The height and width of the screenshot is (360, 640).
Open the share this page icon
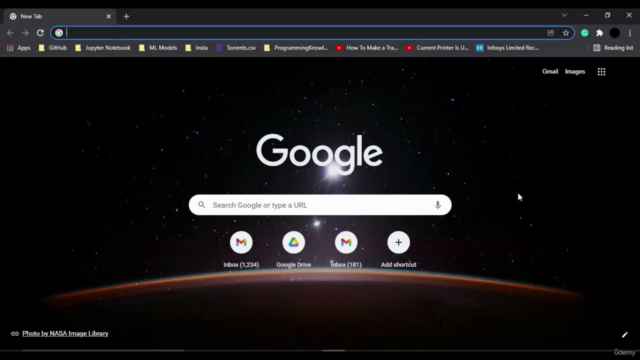(x=551, y=33)
